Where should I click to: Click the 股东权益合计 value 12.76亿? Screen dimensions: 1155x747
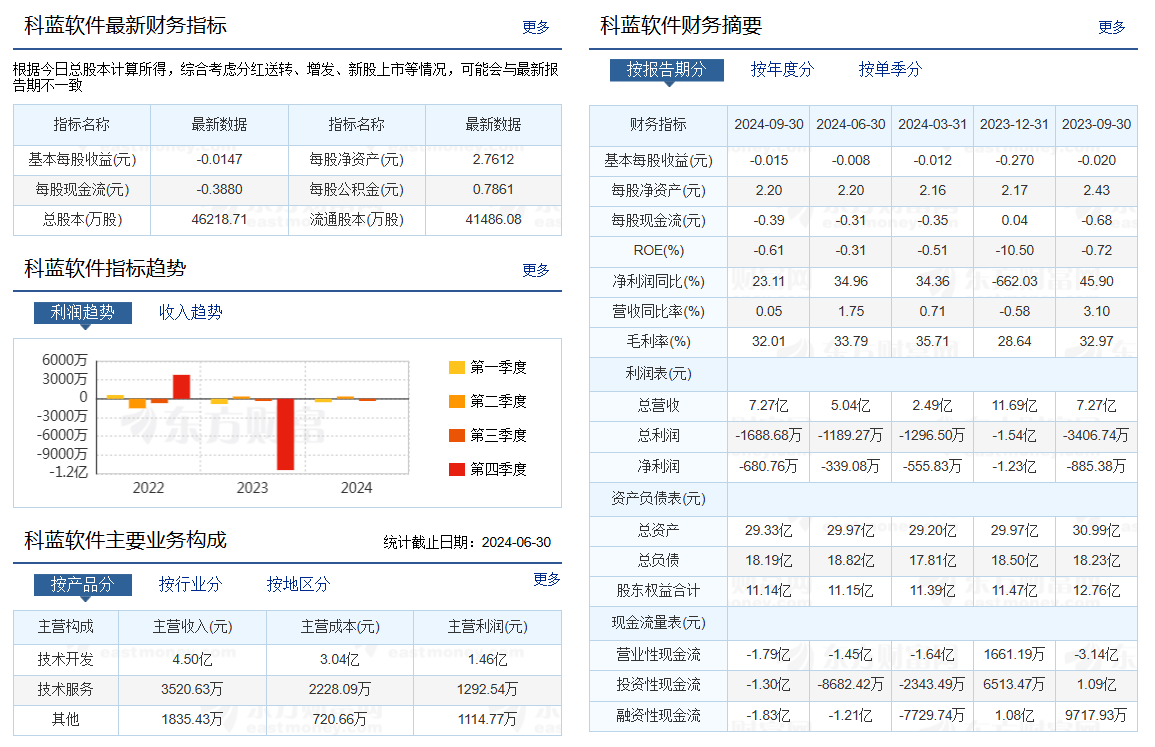[x=1096, y=591]
